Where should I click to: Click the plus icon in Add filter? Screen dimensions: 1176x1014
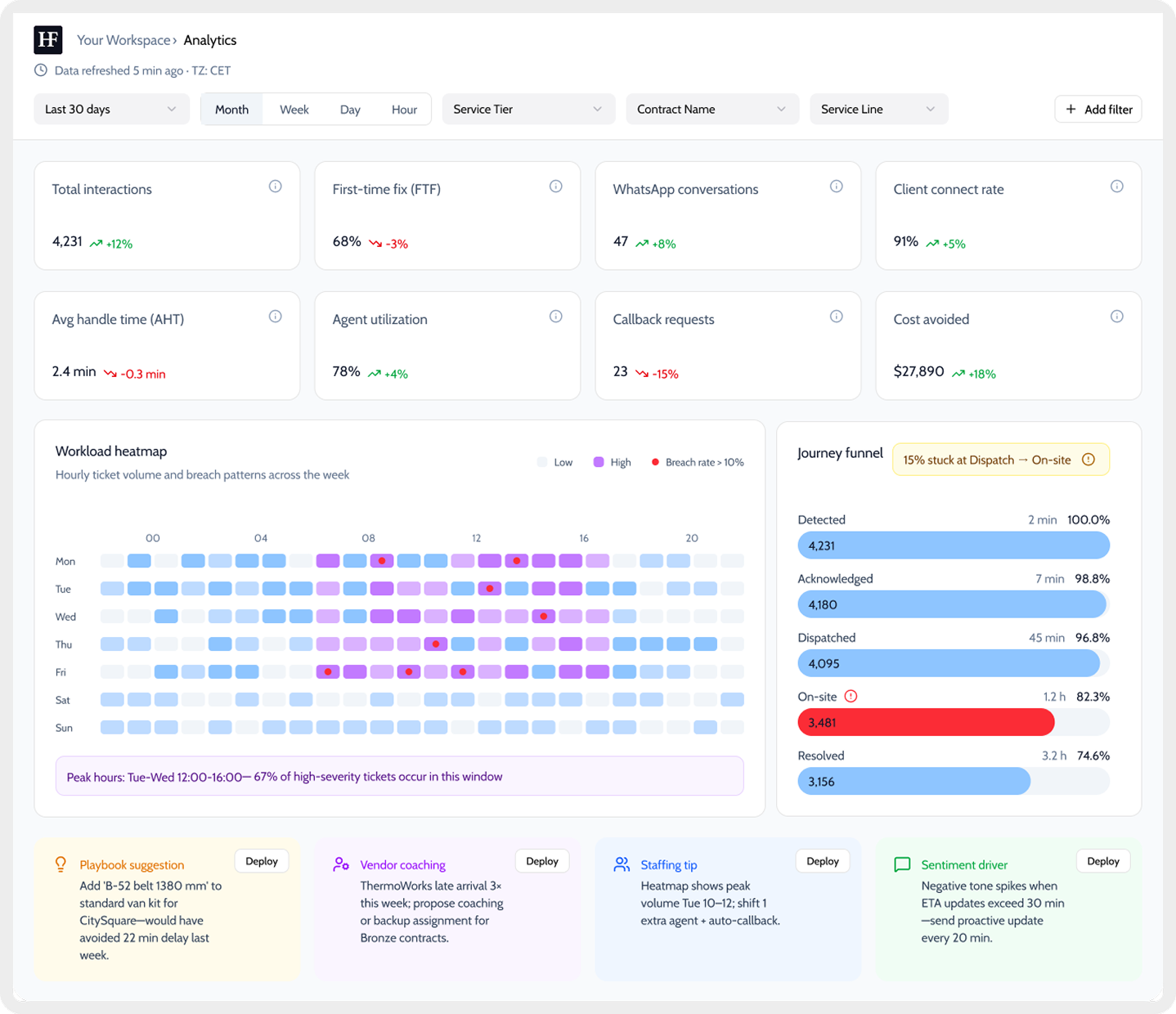point(1071,109)
